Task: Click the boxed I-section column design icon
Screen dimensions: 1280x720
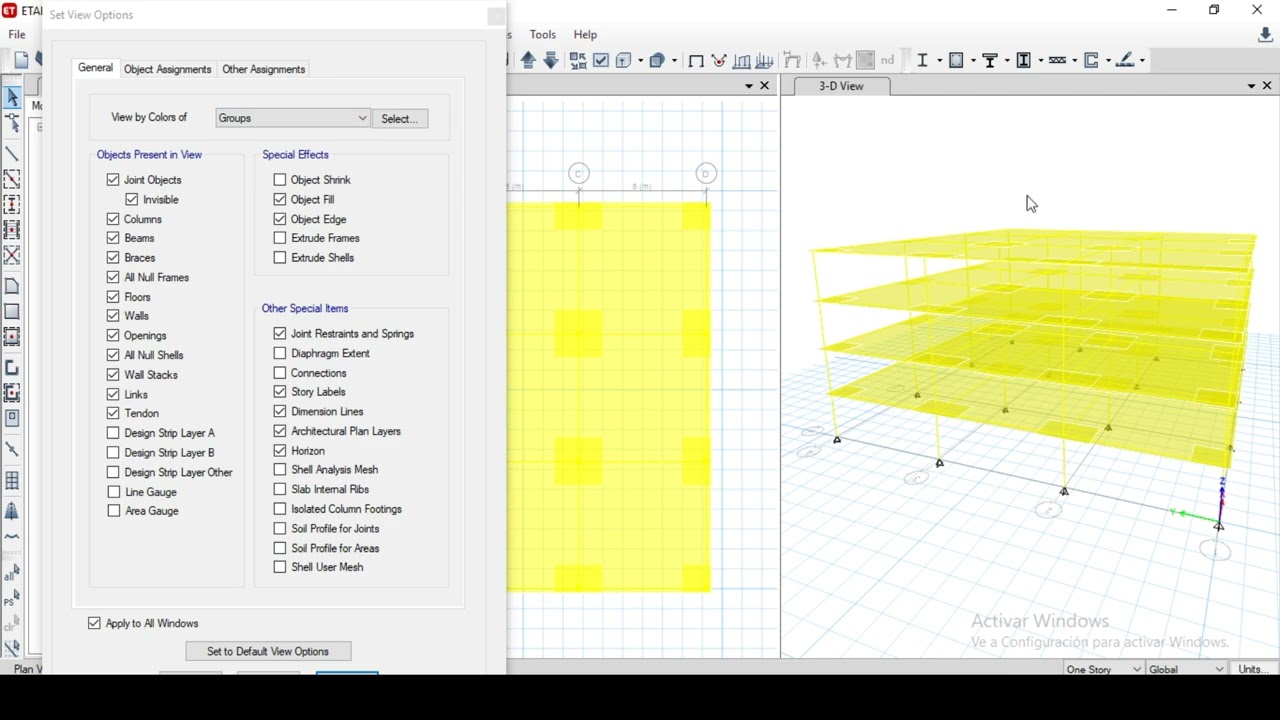Action: tap(1023, 60)
